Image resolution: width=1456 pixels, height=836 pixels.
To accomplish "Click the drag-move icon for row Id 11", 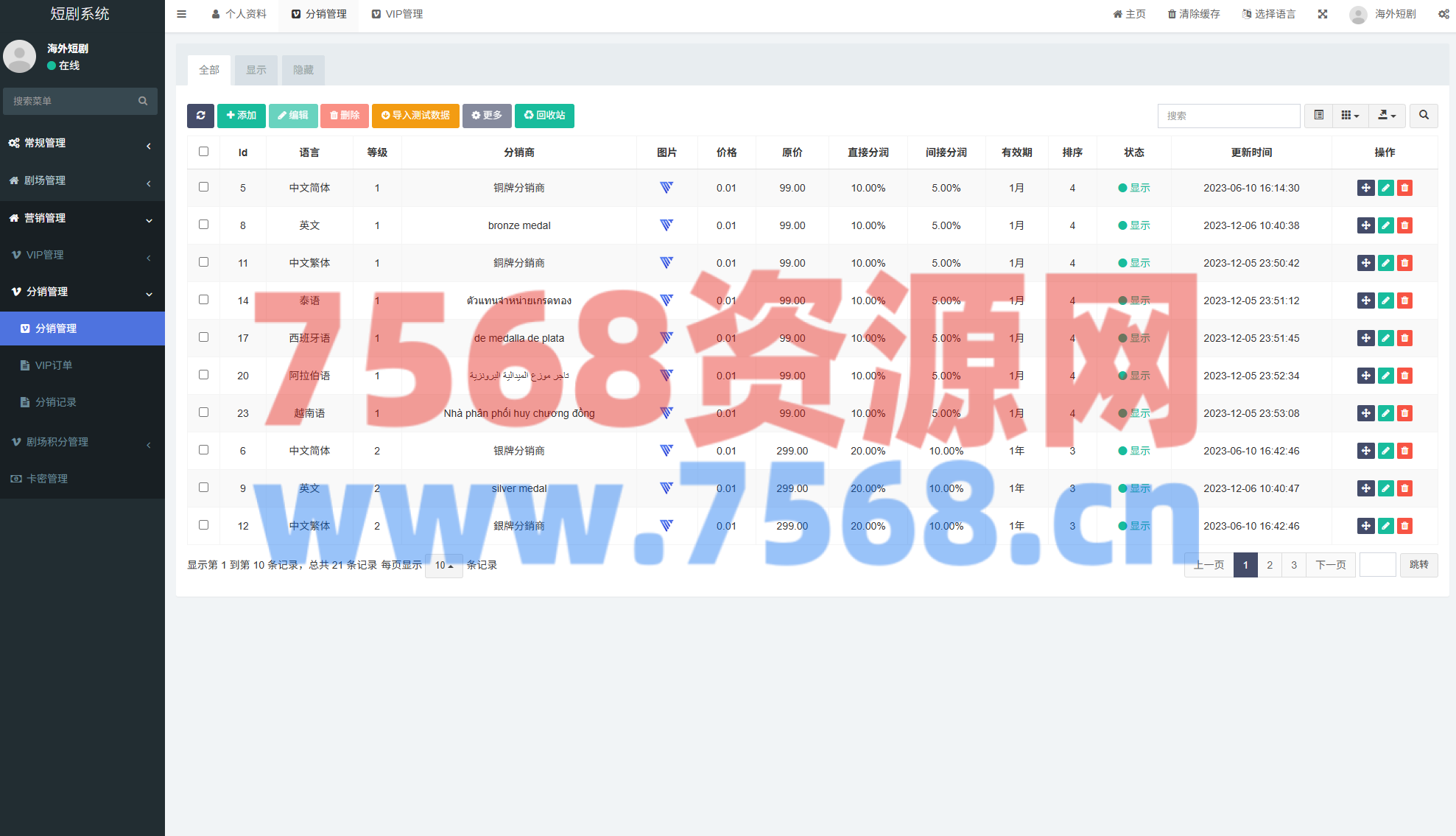I will [x=1365, y=263].
